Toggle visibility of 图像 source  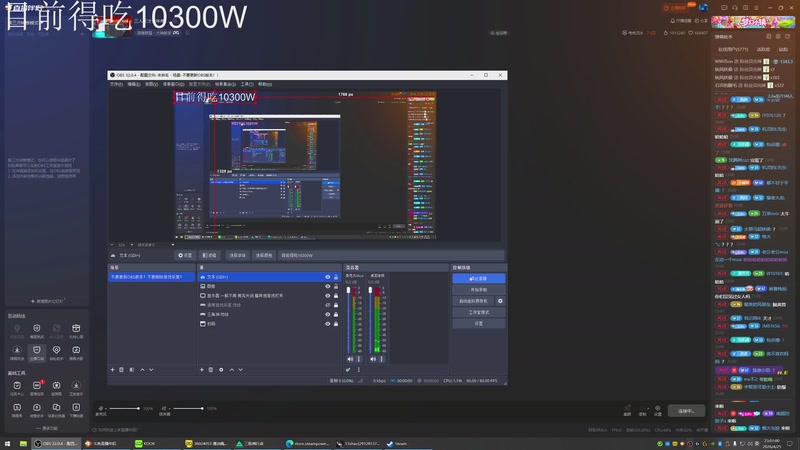pyautogui.click(x=328, y=286)
